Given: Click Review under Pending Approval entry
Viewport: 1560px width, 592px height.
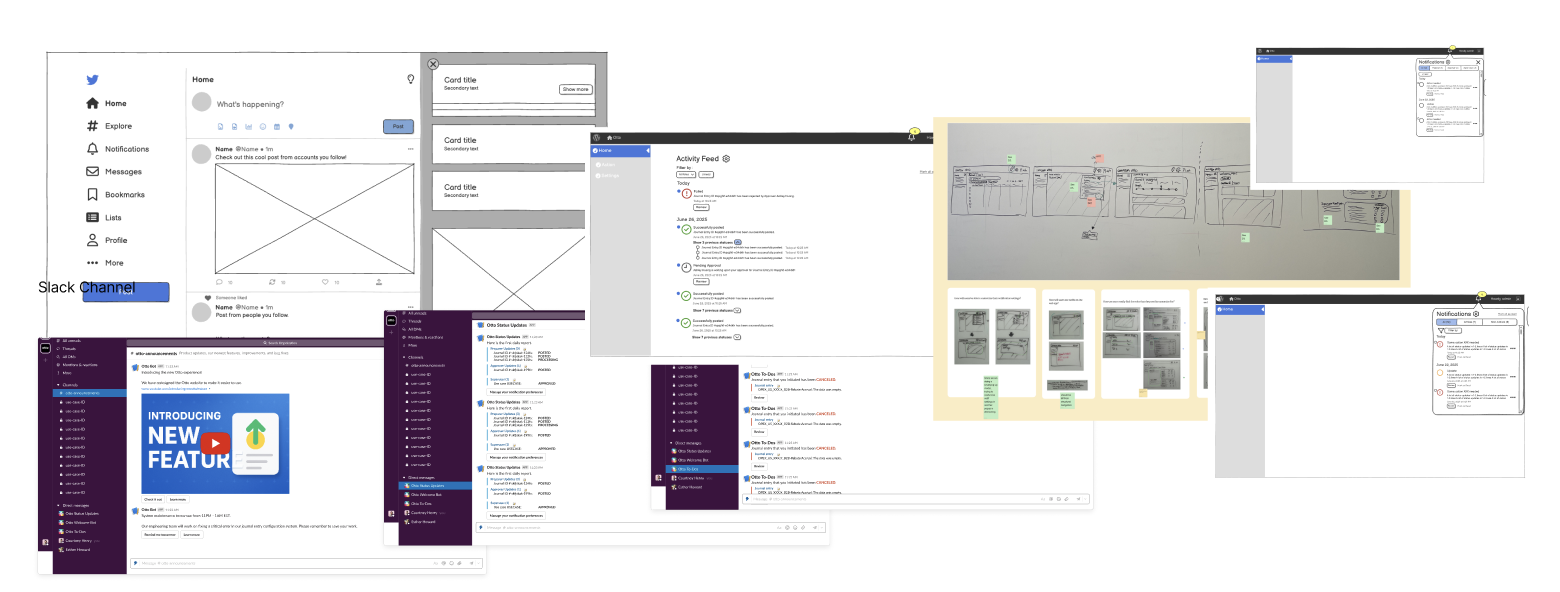Looking at the screenshot, I should pos(701,281).
